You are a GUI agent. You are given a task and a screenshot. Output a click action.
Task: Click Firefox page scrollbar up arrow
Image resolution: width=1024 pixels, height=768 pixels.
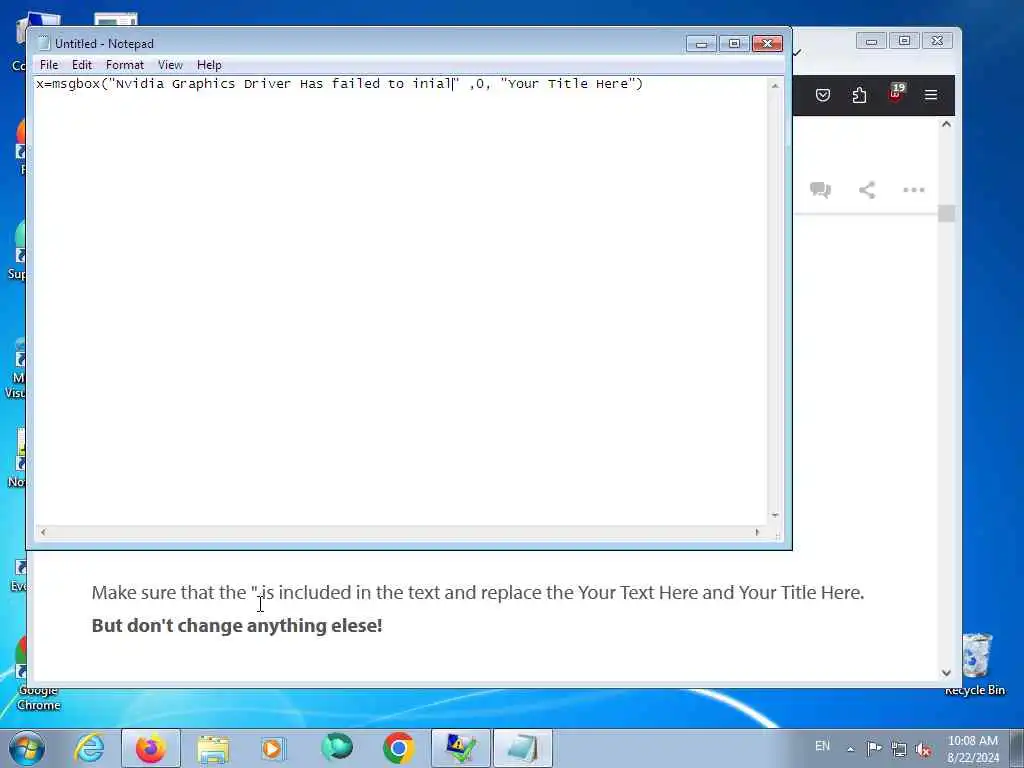tap(946, 124)
